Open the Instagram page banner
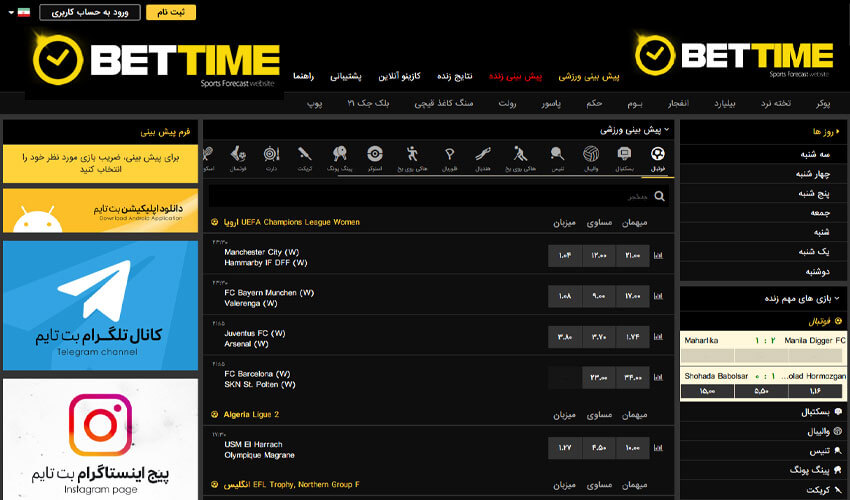The height and width of the screenshot is (500, 850). pyautogui.click(x=100, y=439)
